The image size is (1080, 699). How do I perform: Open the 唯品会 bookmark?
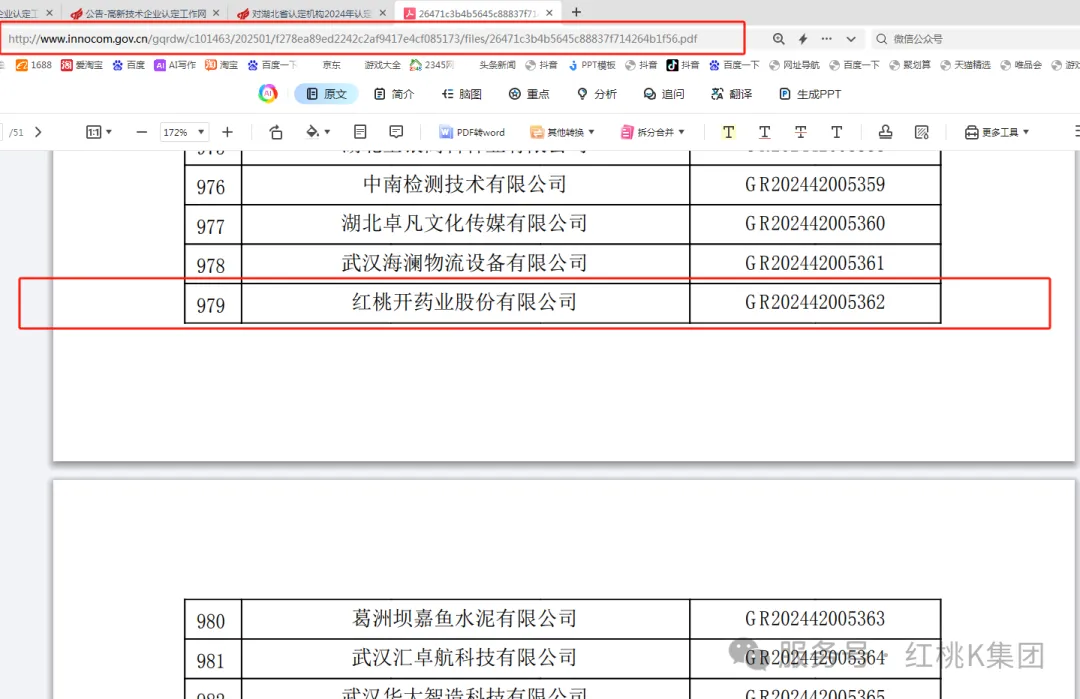[x=1021, y=65]
